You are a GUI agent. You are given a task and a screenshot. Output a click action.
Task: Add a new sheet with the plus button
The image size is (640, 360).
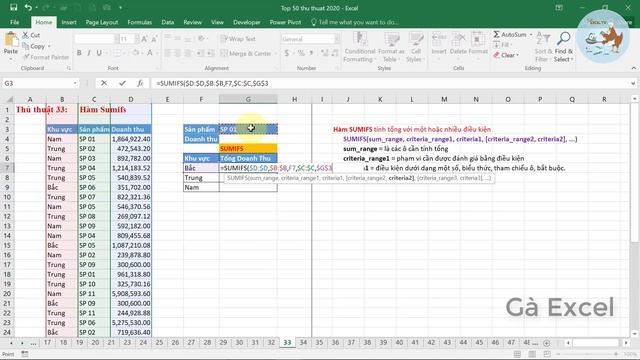(547, 343)
